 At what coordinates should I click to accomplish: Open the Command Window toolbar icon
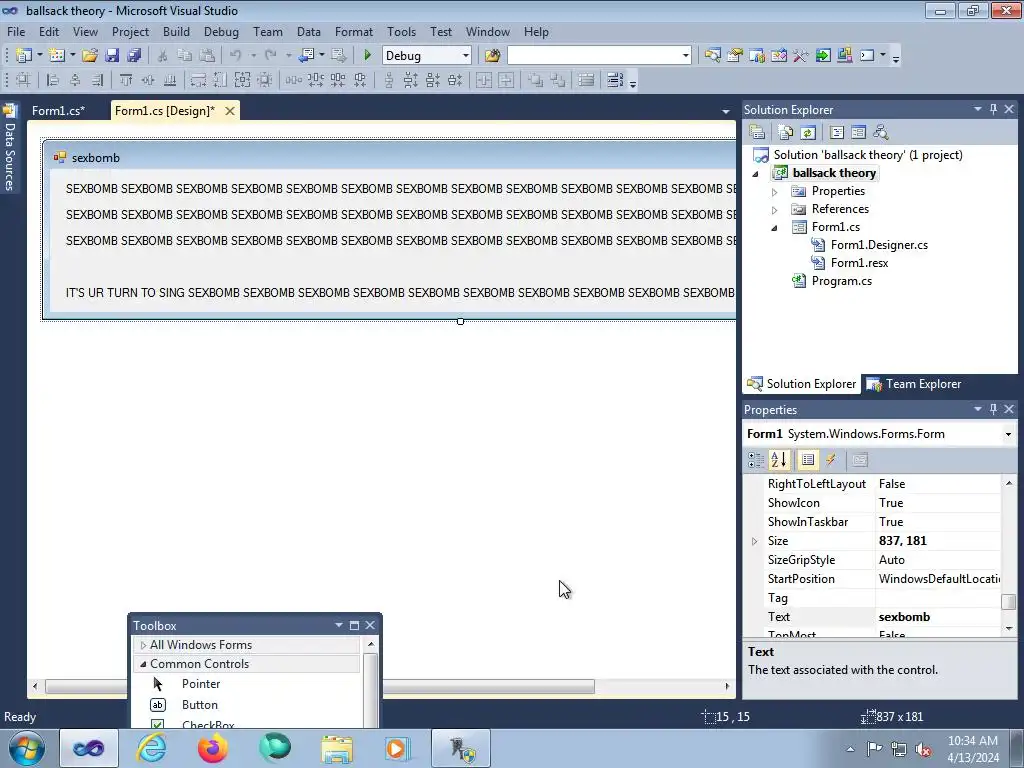(x=867, y=56)
